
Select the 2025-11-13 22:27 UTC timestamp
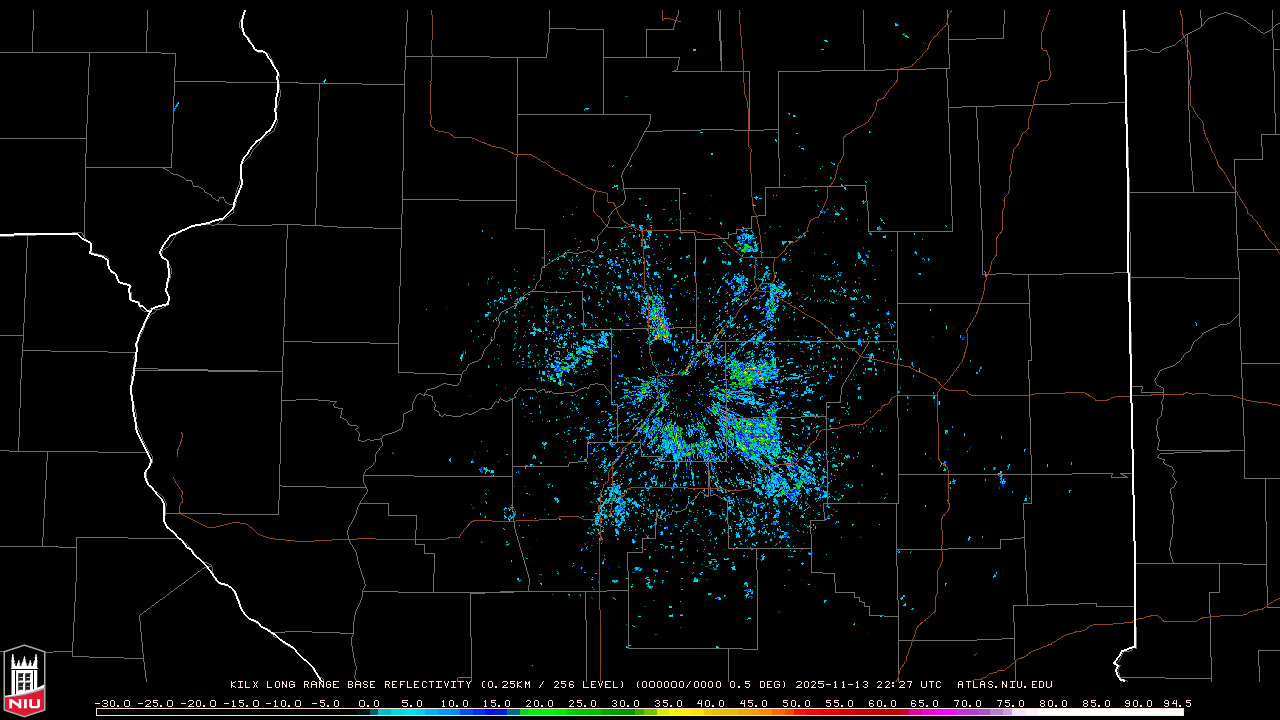pos(868,685)
